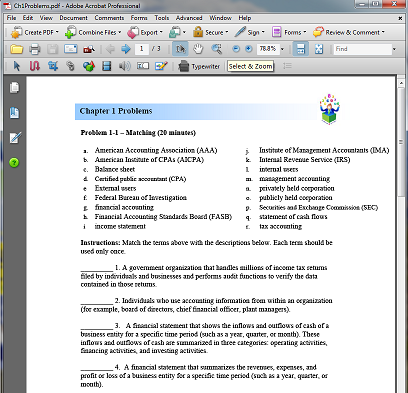Click the Print icon
The image size is (408, 393).
tap(34, 49)
